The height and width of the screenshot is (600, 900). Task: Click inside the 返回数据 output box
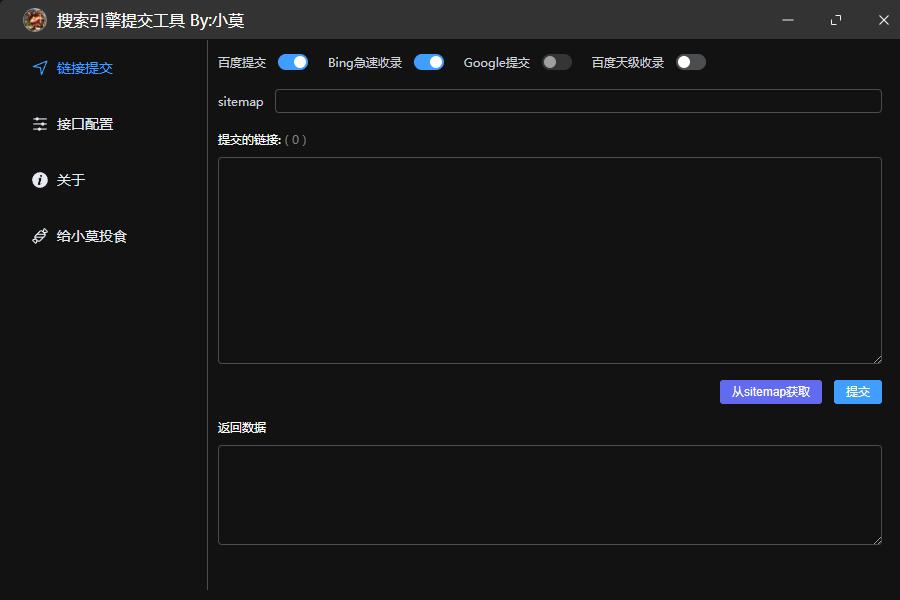click(x=549, y=495)
